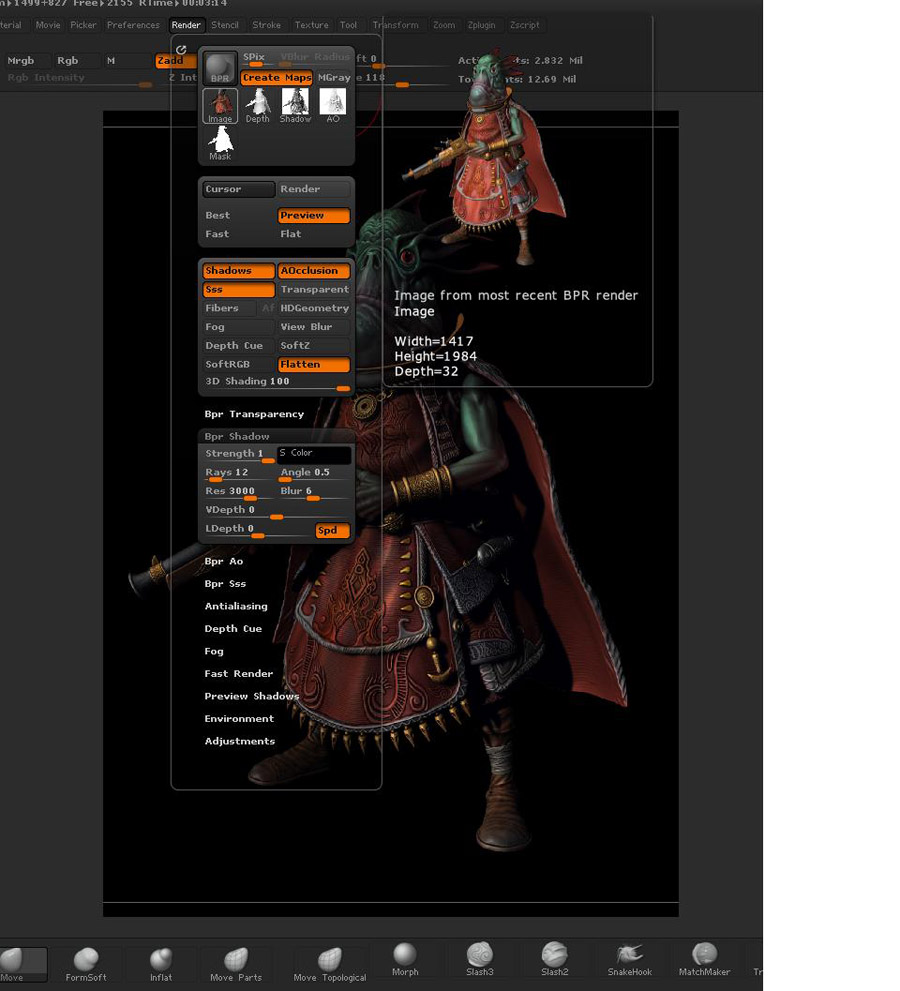Open the BPR Image pass thumbnail
Viewport: 900px width, 991px height.
(220, 106)
